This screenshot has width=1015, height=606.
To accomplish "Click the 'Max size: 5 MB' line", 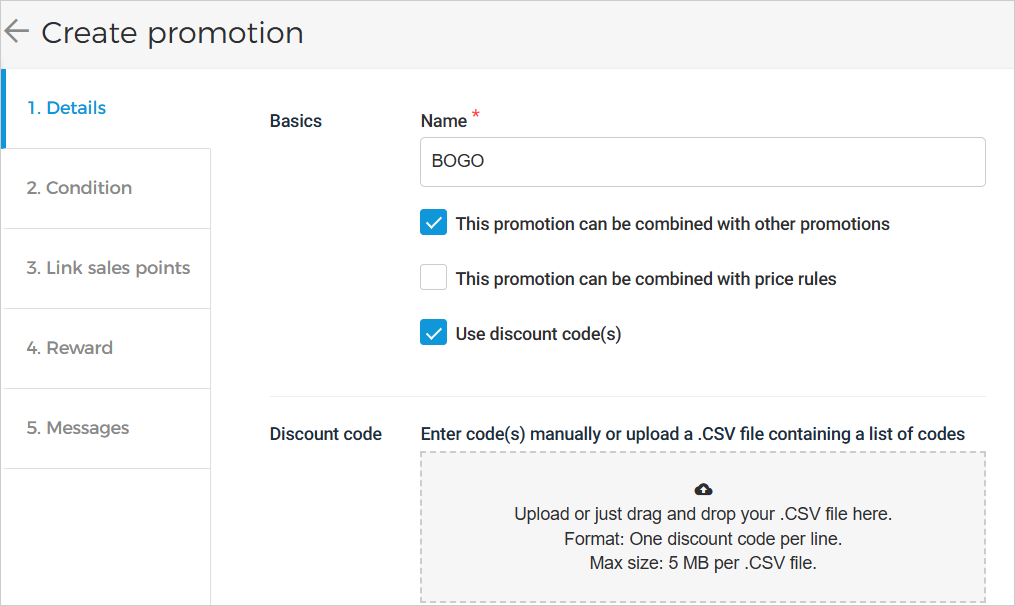I will click(702, 563).
